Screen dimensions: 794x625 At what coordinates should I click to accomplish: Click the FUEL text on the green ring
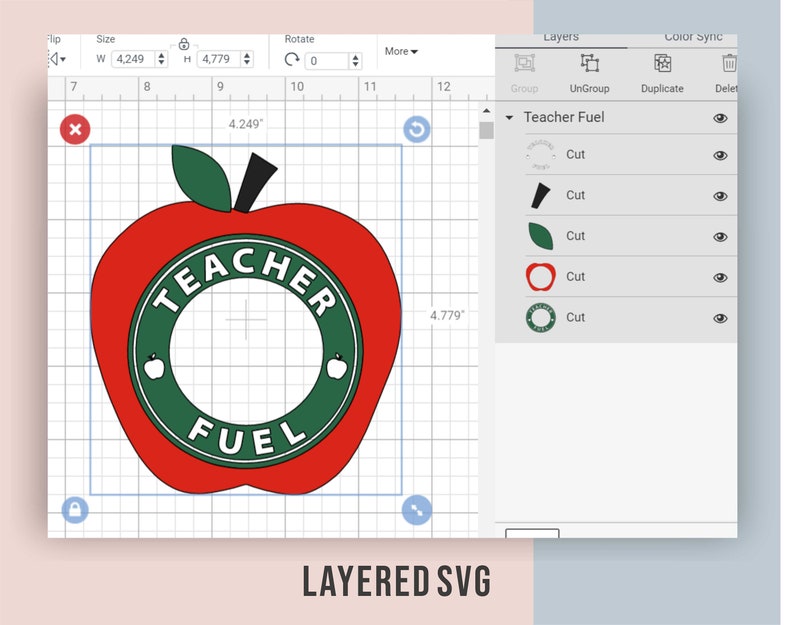pos(247,436)
